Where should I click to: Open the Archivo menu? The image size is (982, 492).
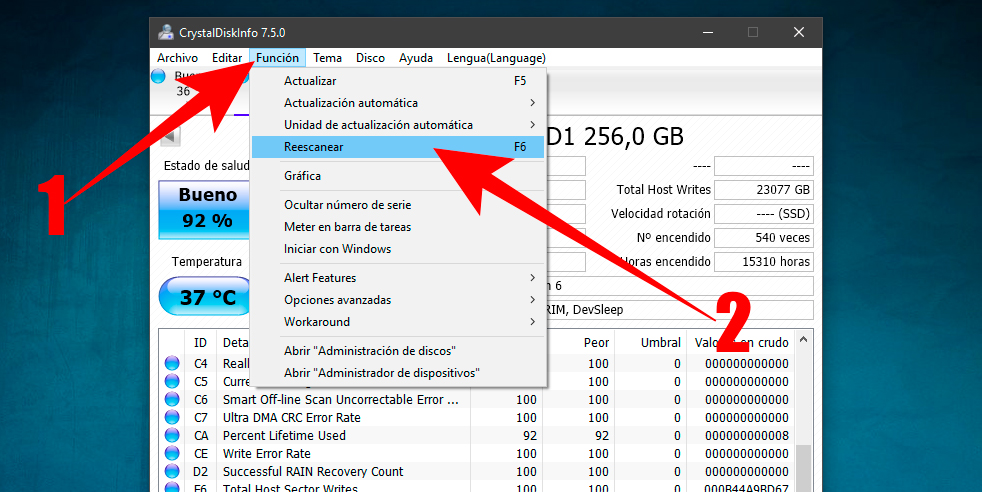pyautogui.click(x=177, y=58)
